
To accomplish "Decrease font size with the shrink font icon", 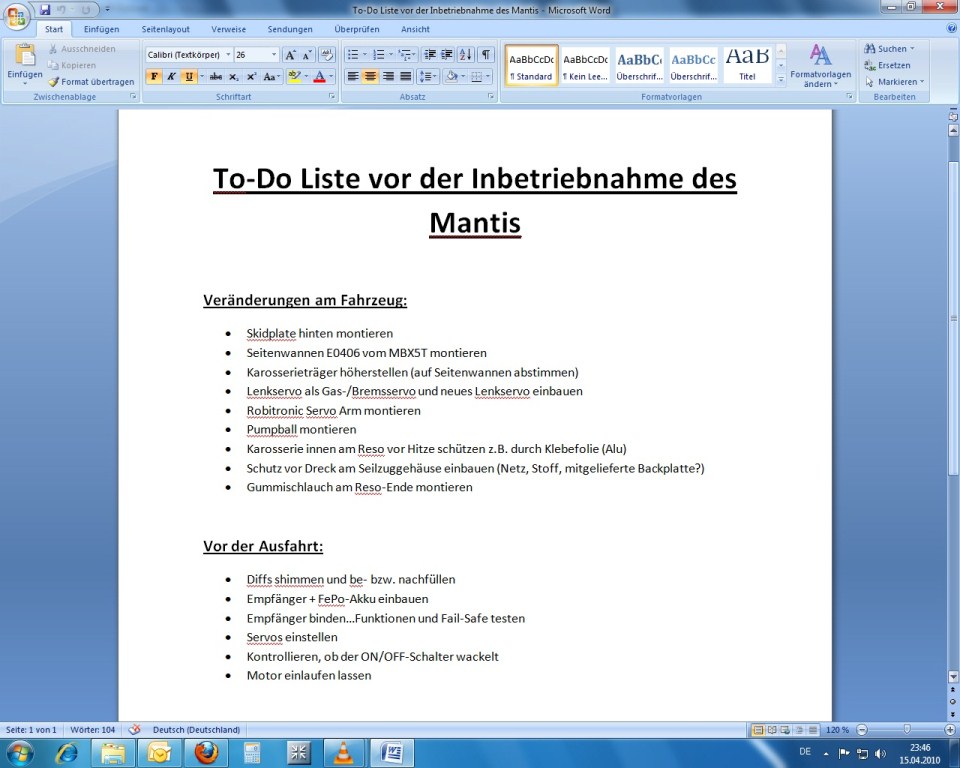I will click(x=307, y=55).
